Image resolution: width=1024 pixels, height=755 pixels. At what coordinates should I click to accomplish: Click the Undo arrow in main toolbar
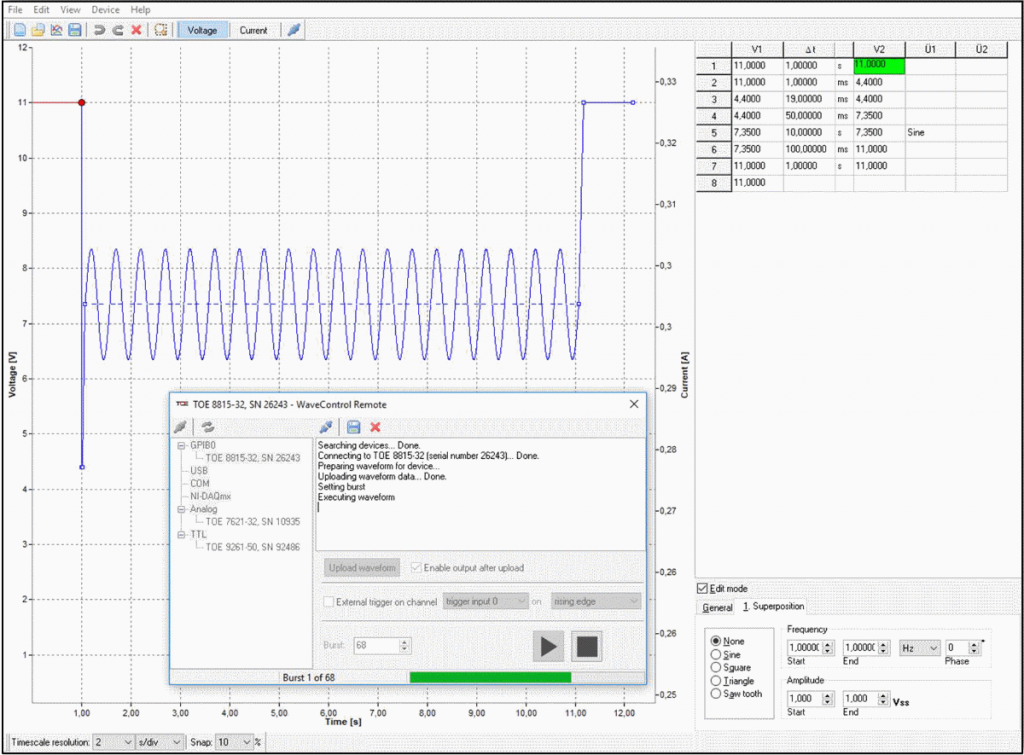point(99,30)
